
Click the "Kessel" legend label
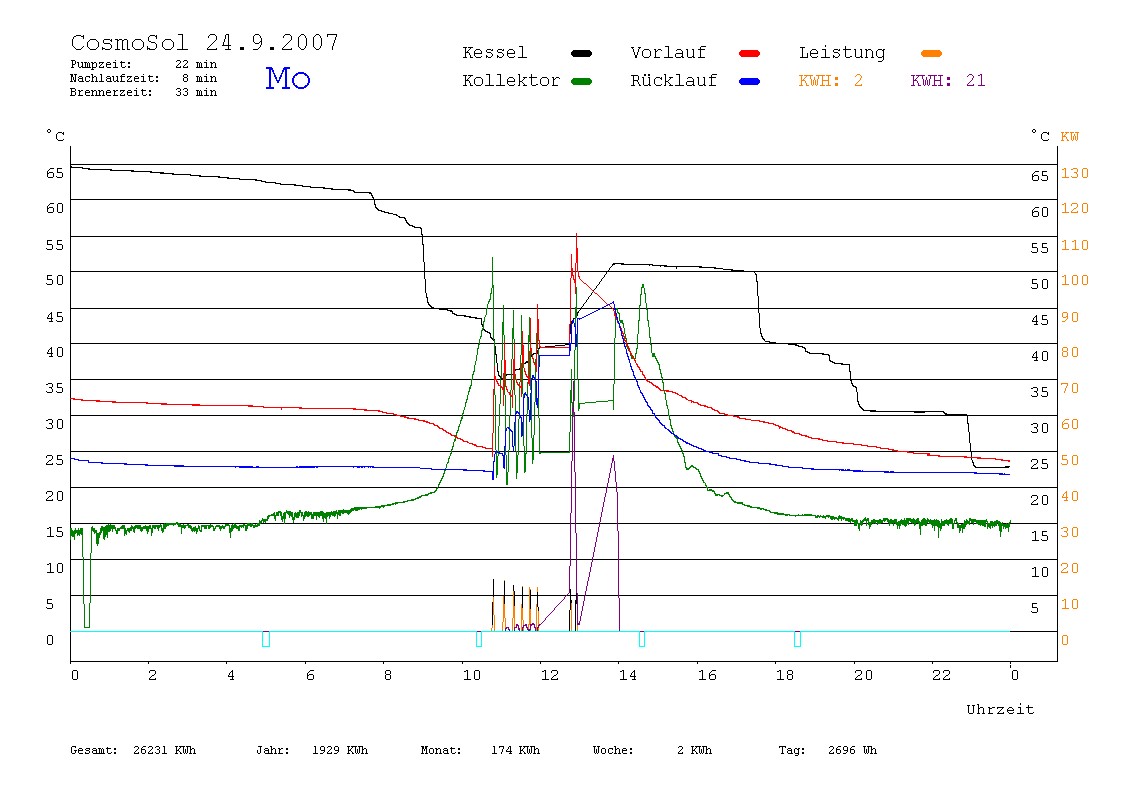(x=495, y=53)
